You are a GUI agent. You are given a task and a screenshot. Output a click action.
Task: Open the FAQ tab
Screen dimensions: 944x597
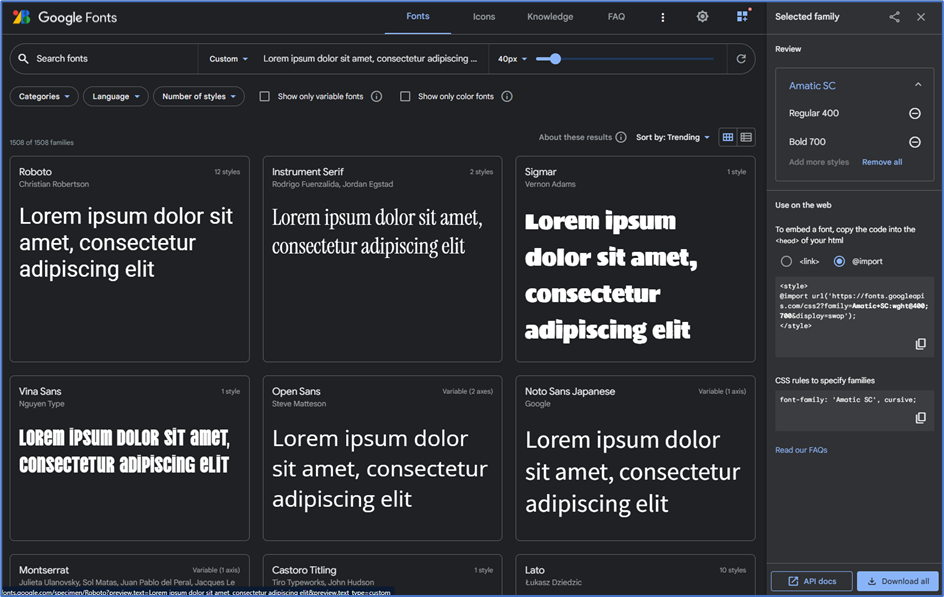(616, 17)
